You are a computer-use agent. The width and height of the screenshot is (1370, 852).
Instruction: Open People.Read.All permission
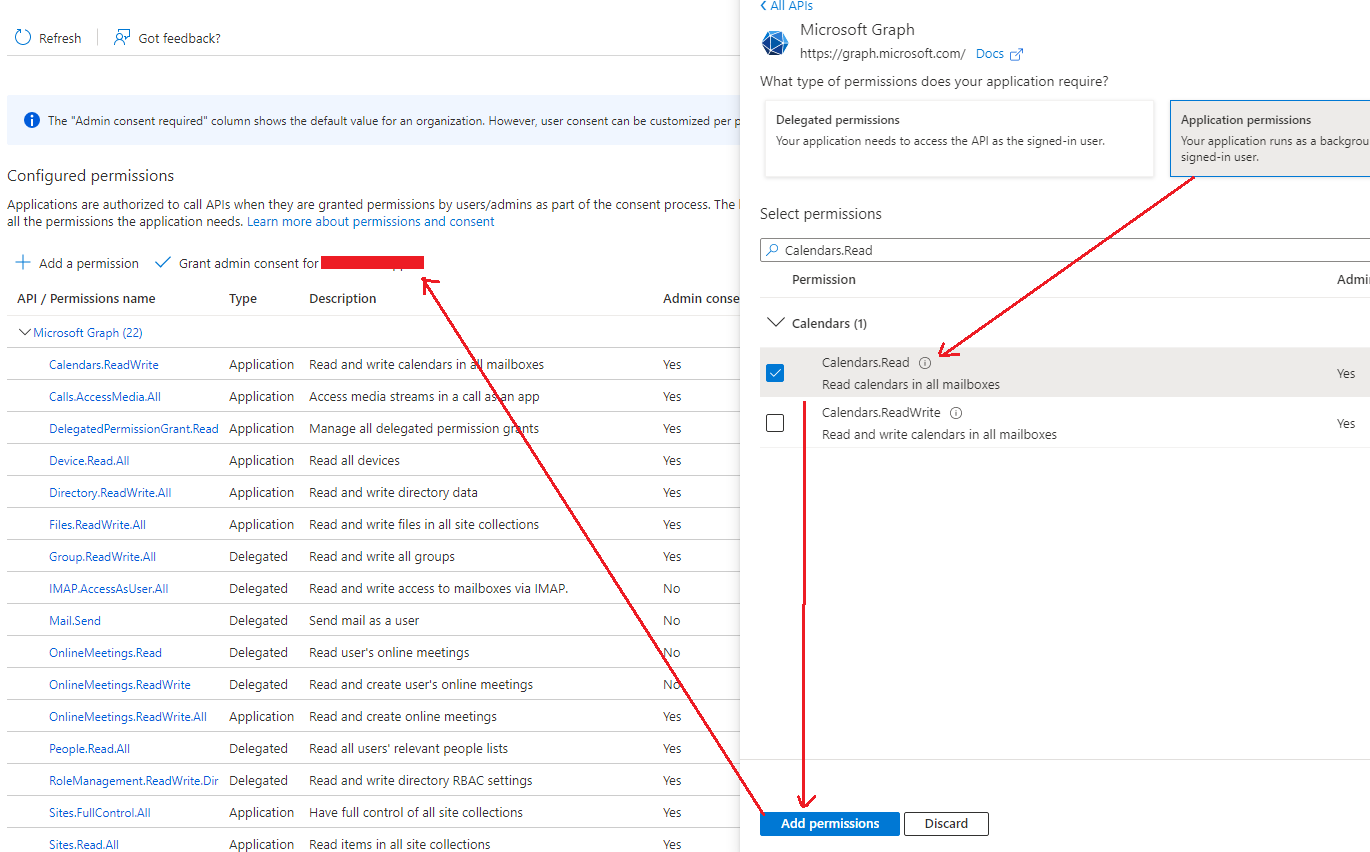point(89,749)
